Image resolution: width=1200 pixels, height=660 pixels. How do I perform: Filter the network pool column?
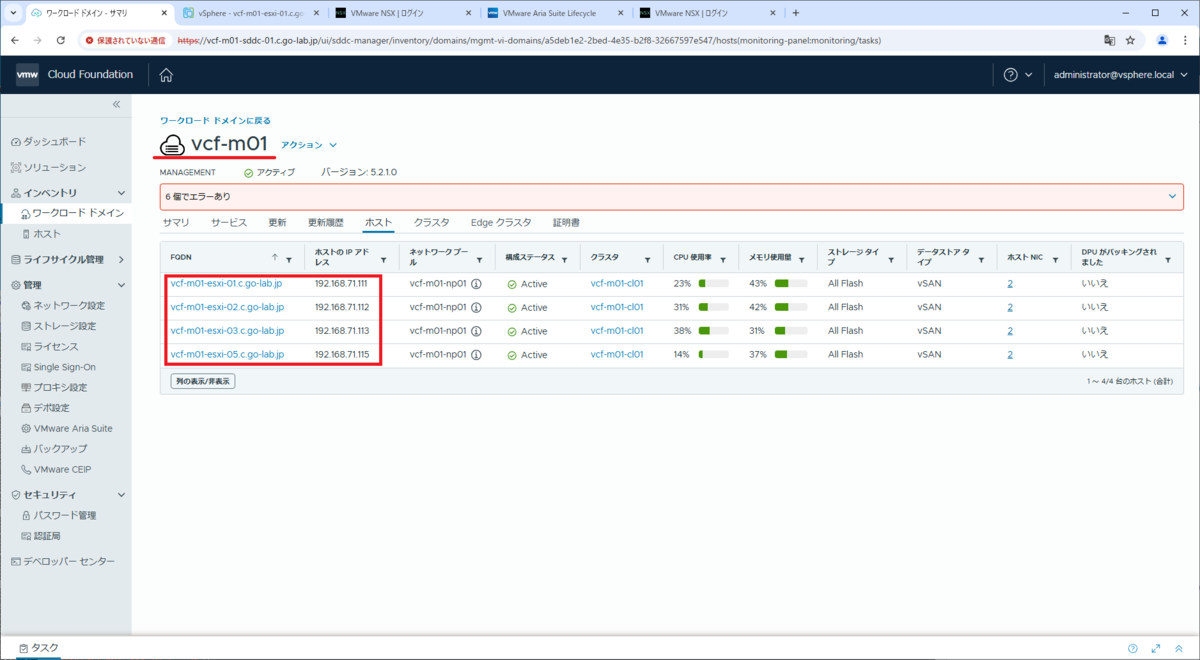pyautogui.click(x=479, y=258)
